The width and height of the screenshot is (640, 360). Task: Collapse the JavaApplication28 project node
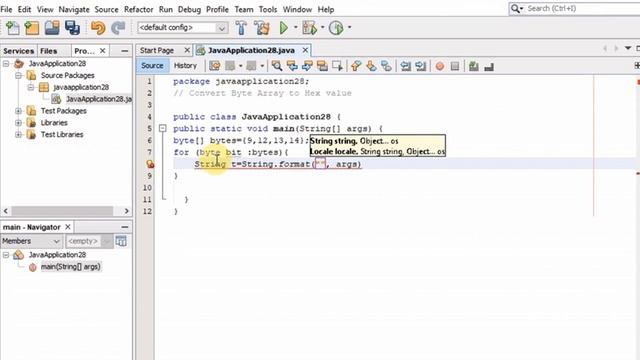6,64
